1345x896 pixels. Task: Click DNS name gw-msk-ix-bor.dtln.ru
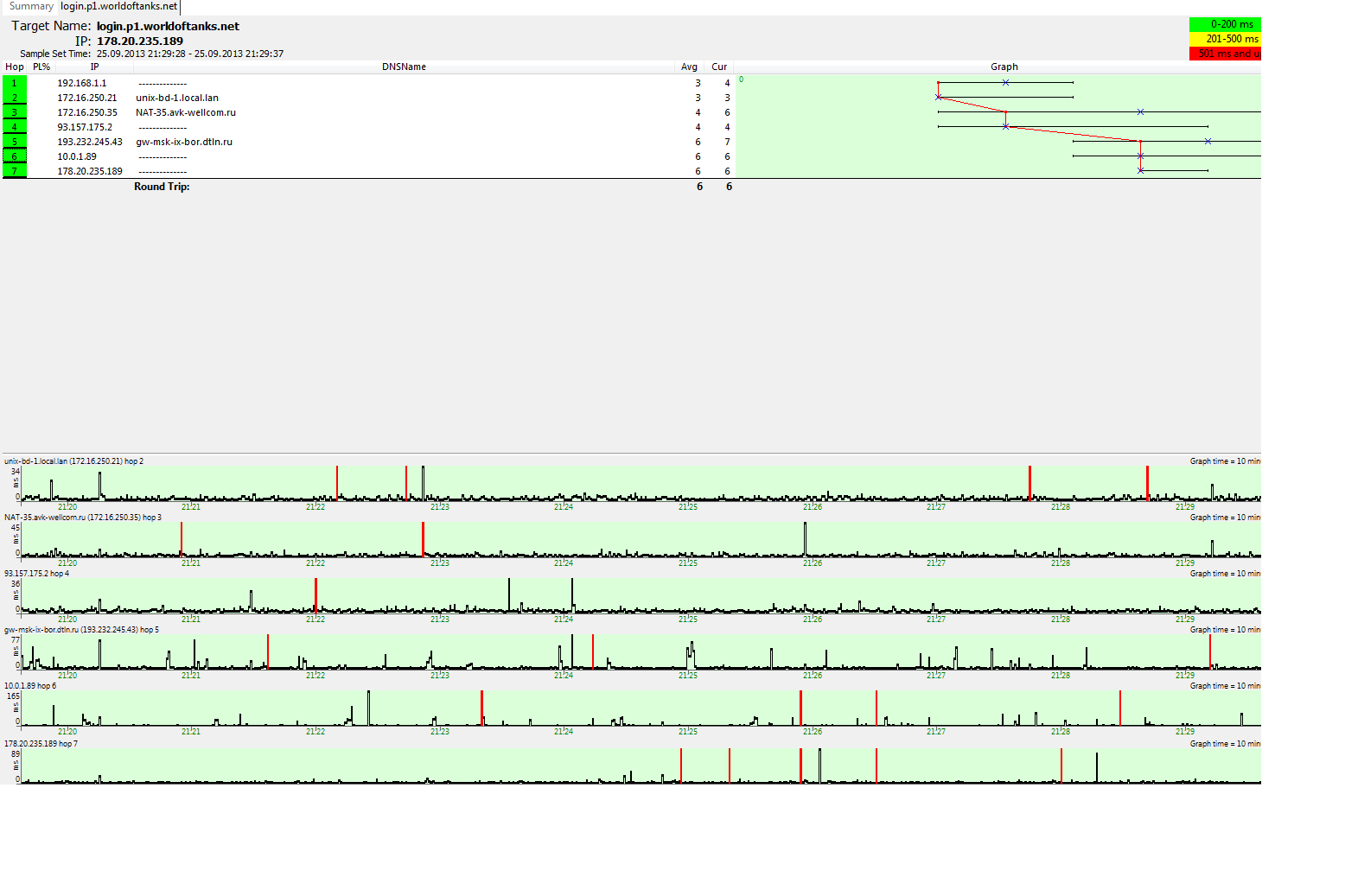pyautogui.click(x=184, y=142)
